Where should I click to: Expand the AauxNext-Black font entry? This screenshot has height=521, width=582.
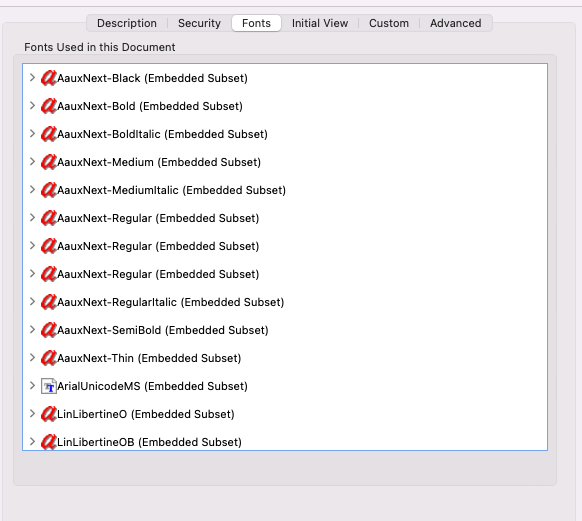(32, 78)
